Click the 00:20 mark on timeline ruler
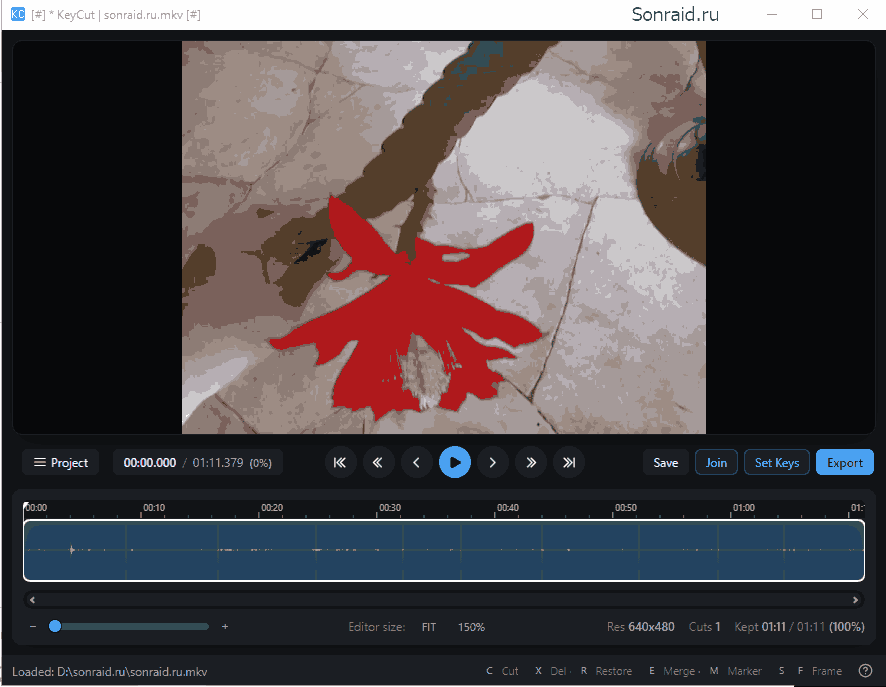 click(272, 508)
